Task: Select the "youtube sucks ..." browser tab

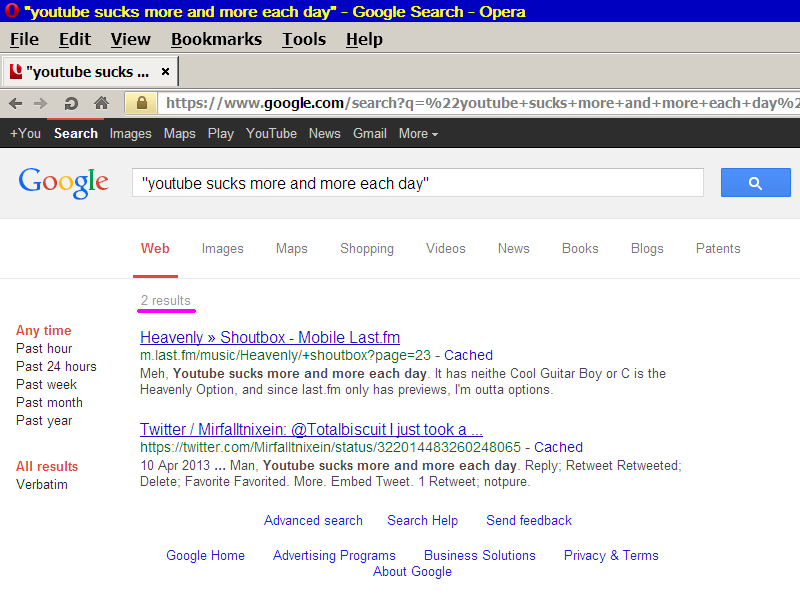Action: tap(90, 71)
